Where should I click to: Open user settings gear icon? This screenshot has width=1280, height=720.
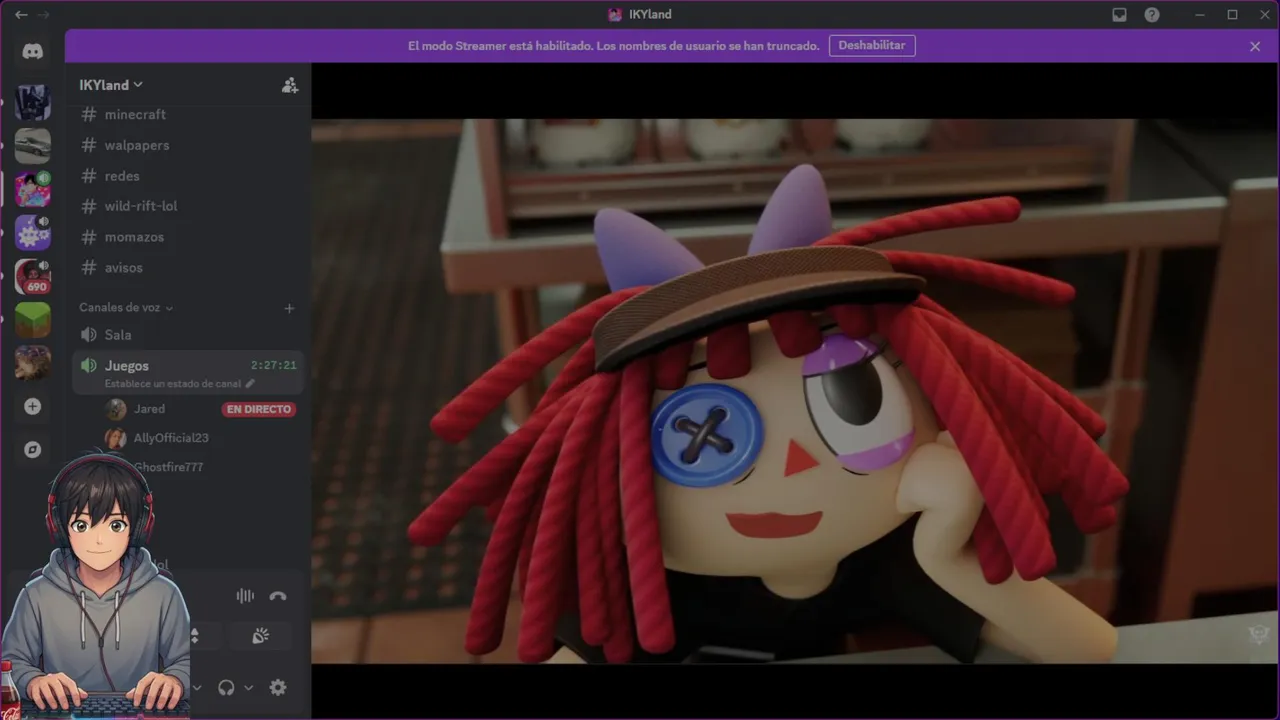coord(278,687)
